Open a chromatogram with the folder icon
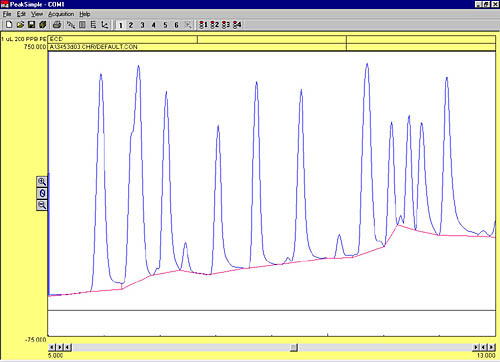Screen dimensions: 500x362 20,25
